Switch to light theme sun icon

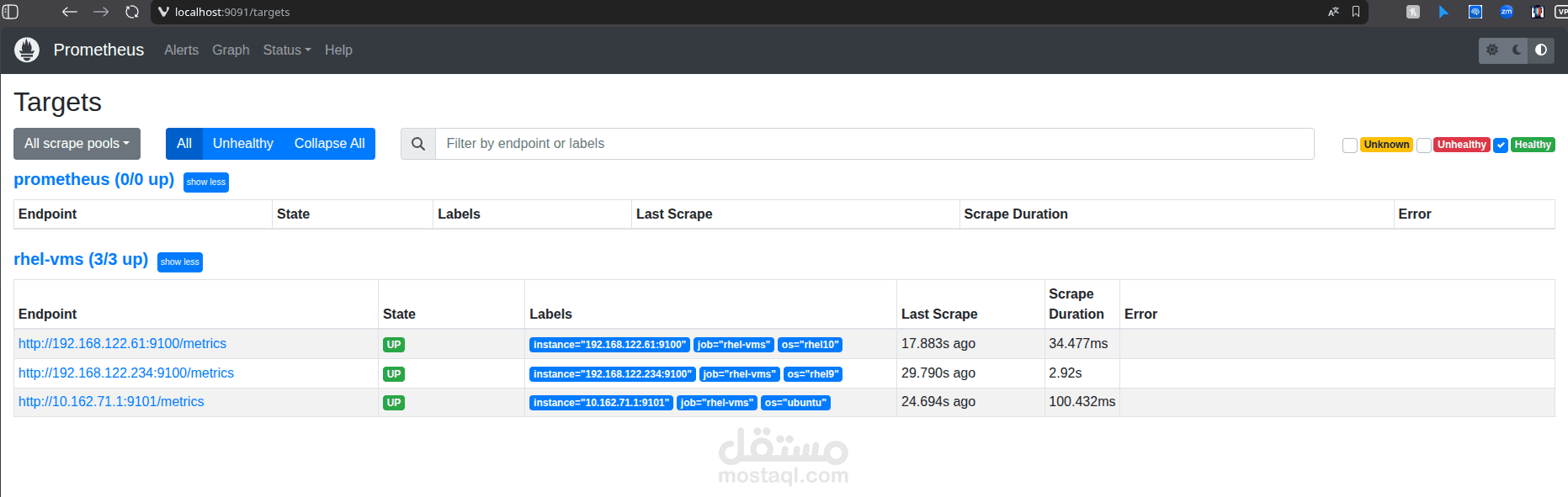point(1492,50)
